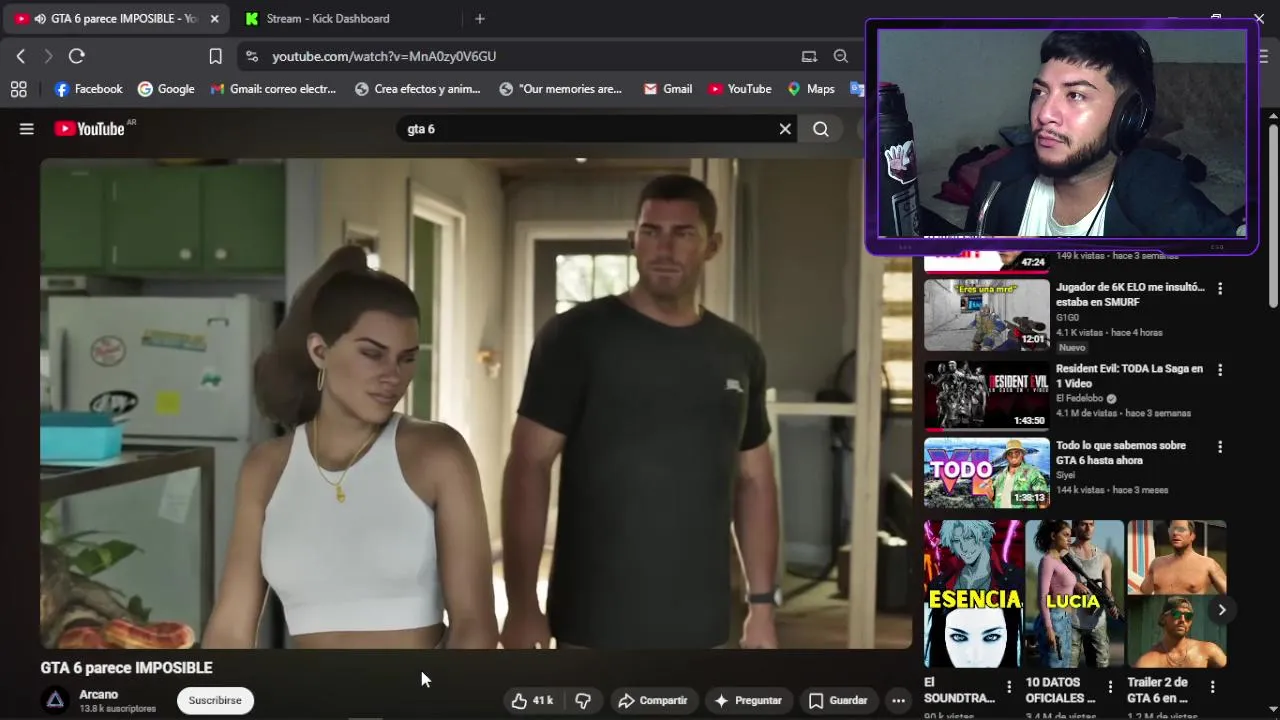Open site info icon beside the URL
The image size is (1280, 720).
[x=251, y=56]
